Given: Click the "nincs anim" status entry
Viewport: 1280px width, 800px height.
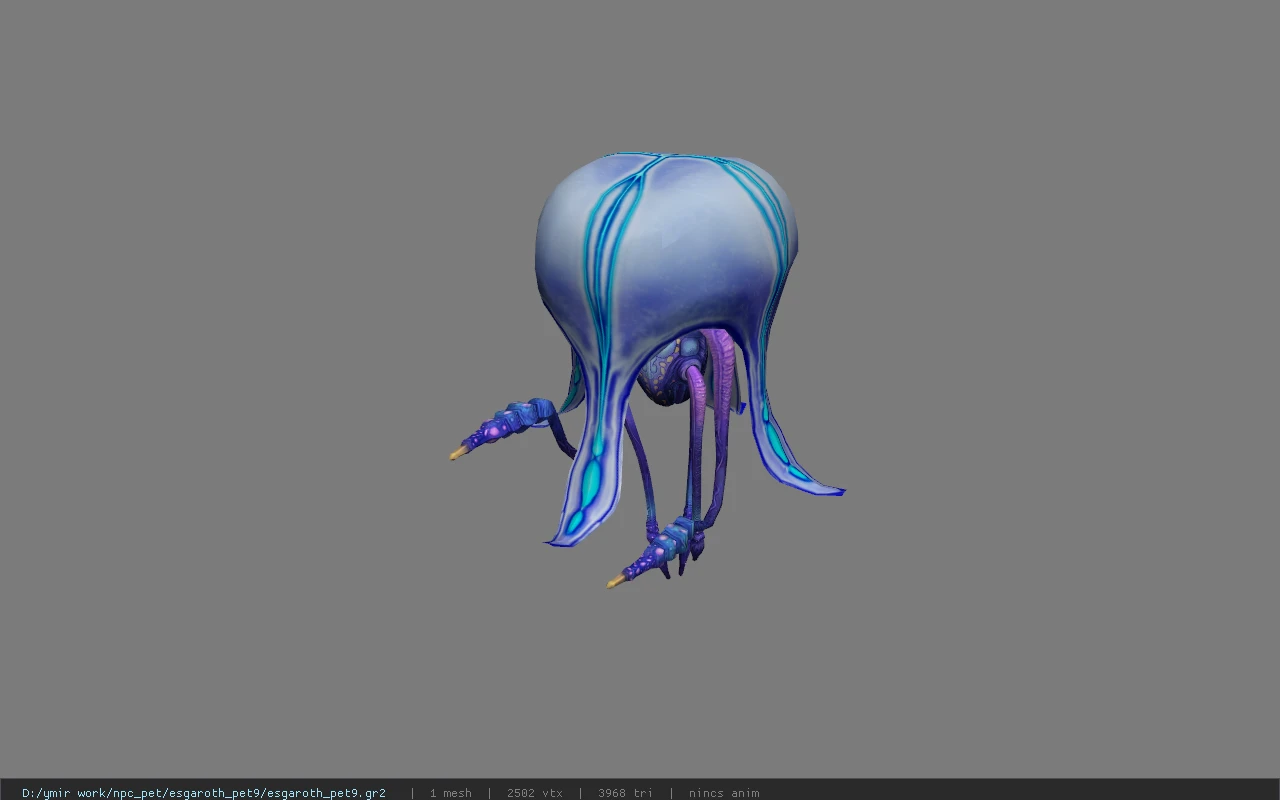Looking at the screenshot, I should tap(724, 793).
